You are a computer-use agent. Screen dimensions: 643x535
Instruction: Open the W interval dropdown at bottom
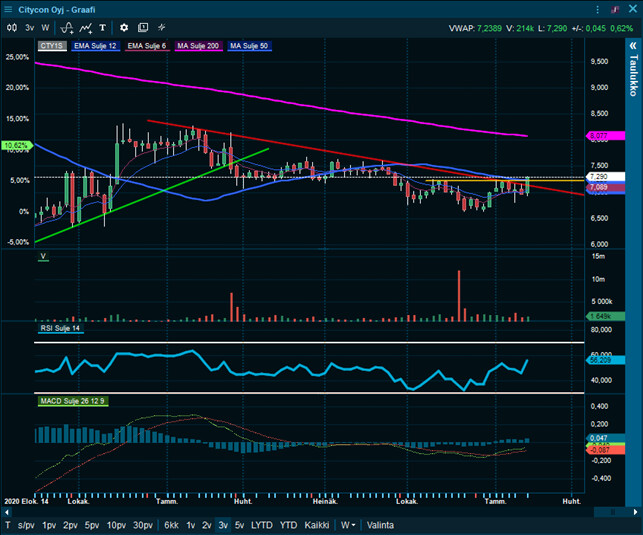(x=349, y=525)
